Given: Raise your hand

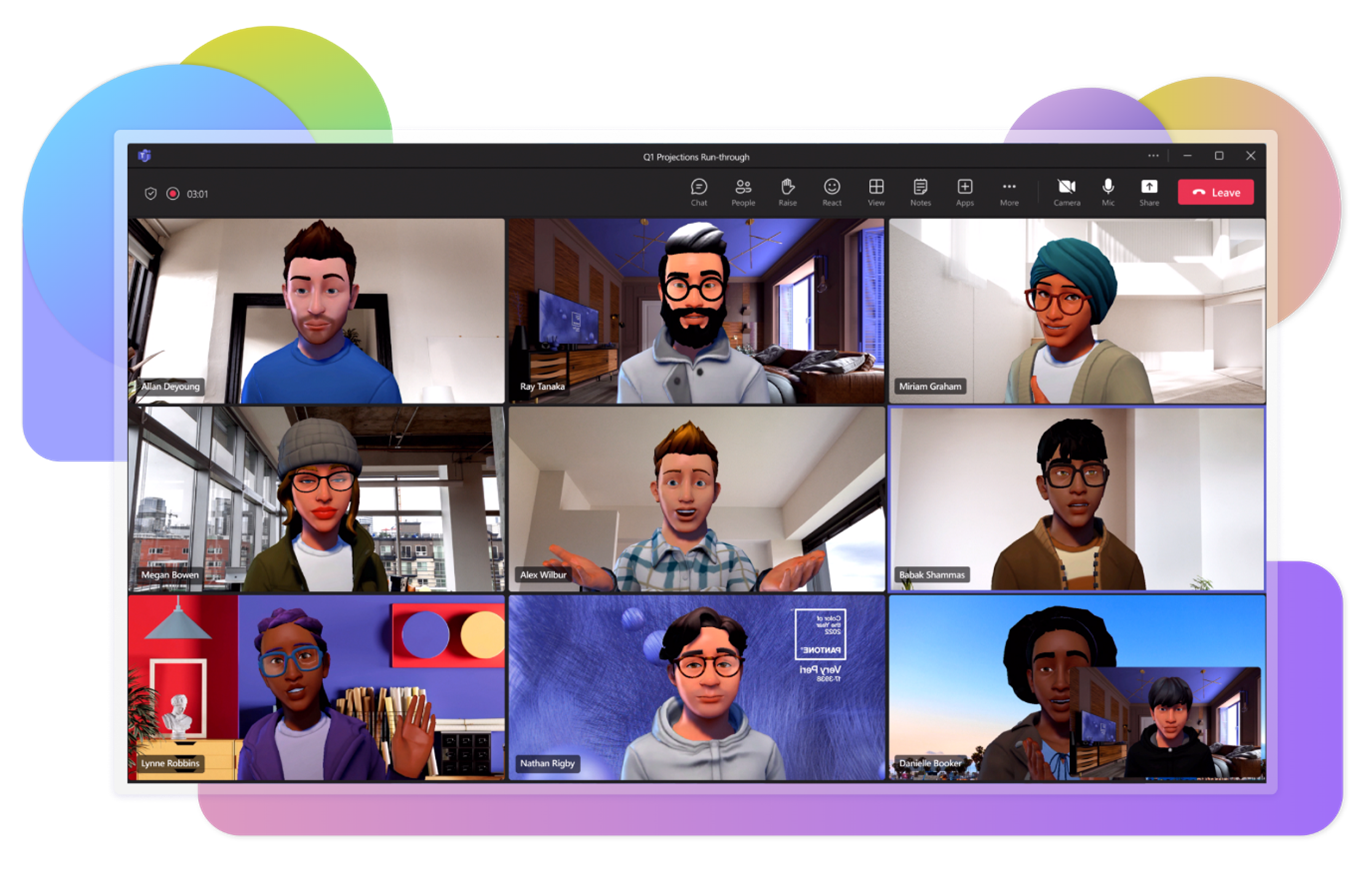Looking at the screenshot, I should click(787, 192).
